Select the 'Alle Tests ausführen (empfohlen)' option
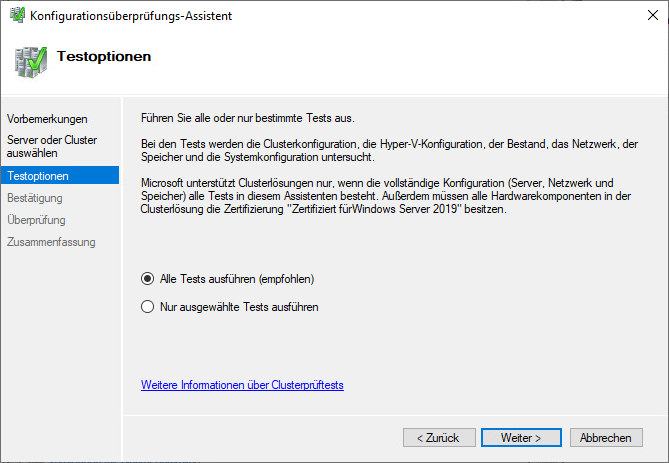The image size is (669, 463). (x=148, y=279)
